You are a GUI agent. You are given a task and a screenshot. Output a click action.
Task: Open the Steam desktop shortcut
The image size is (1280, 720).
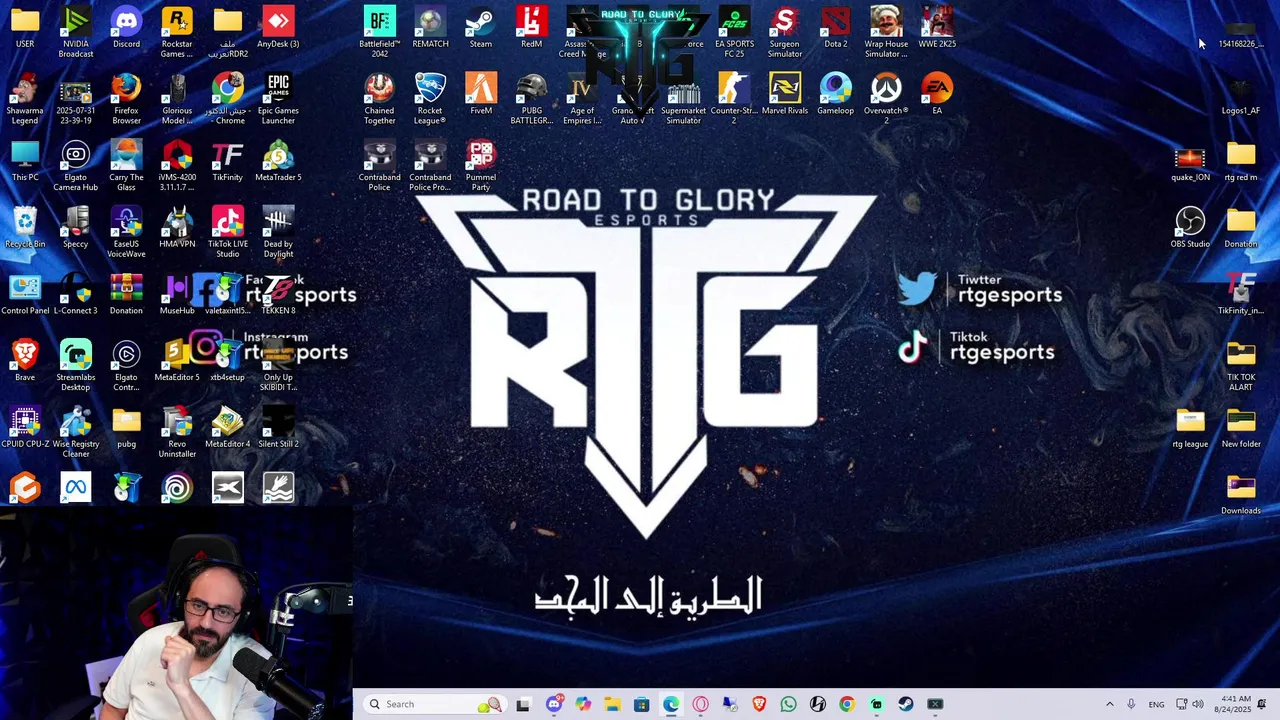(x=481, y=27)
